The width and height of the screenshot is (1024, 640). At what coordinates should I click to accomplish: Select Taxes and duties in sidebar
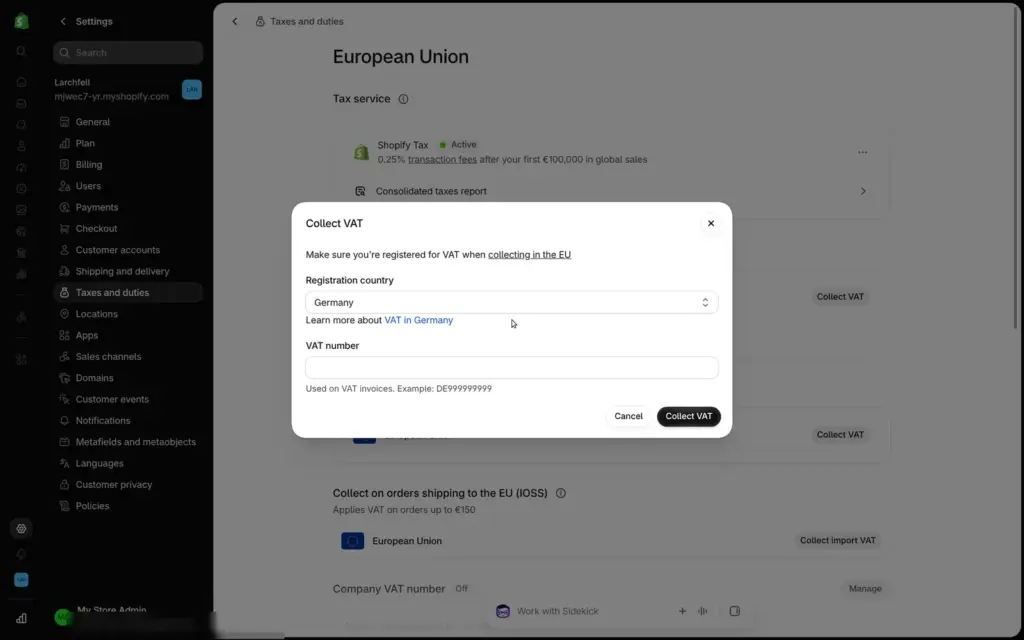click(128, 293)
